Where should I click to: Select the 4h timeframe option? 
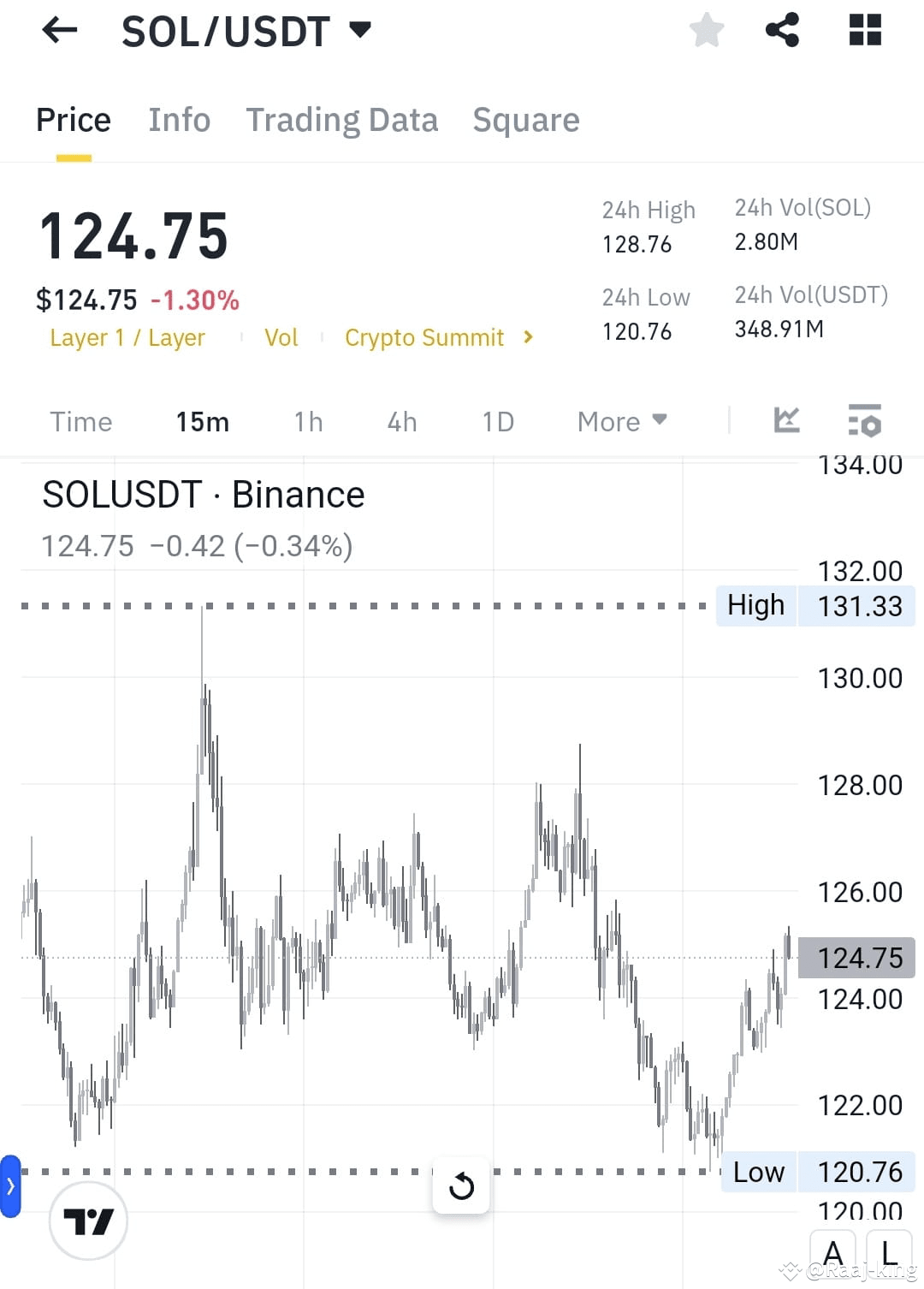point(400,421)
